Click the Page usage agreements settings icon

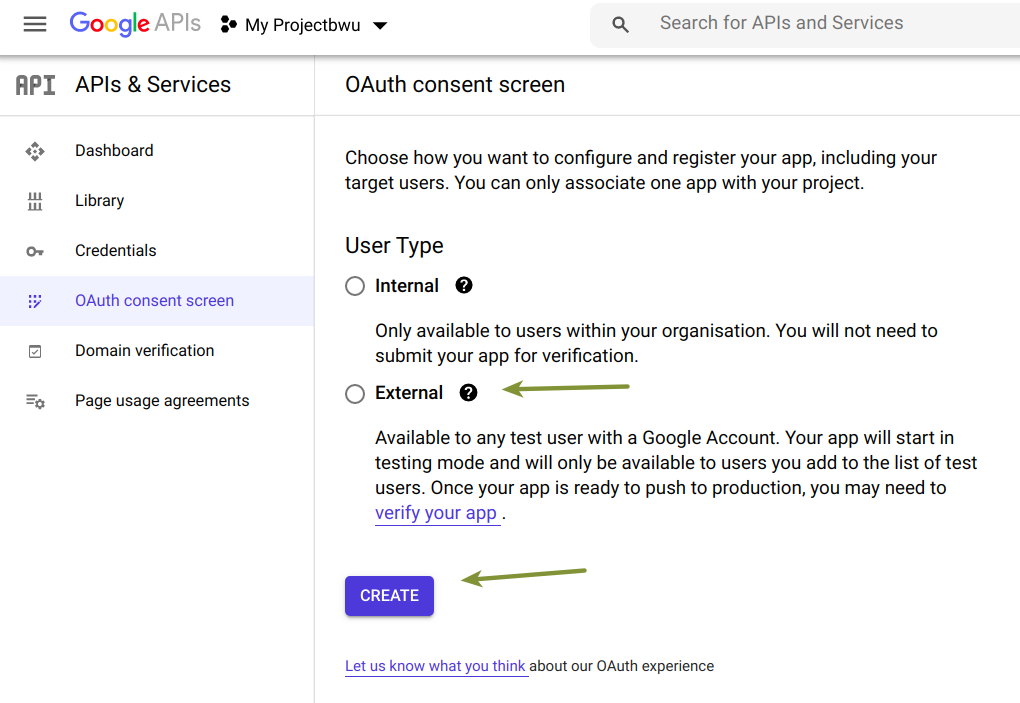click(x=35, y=401)
